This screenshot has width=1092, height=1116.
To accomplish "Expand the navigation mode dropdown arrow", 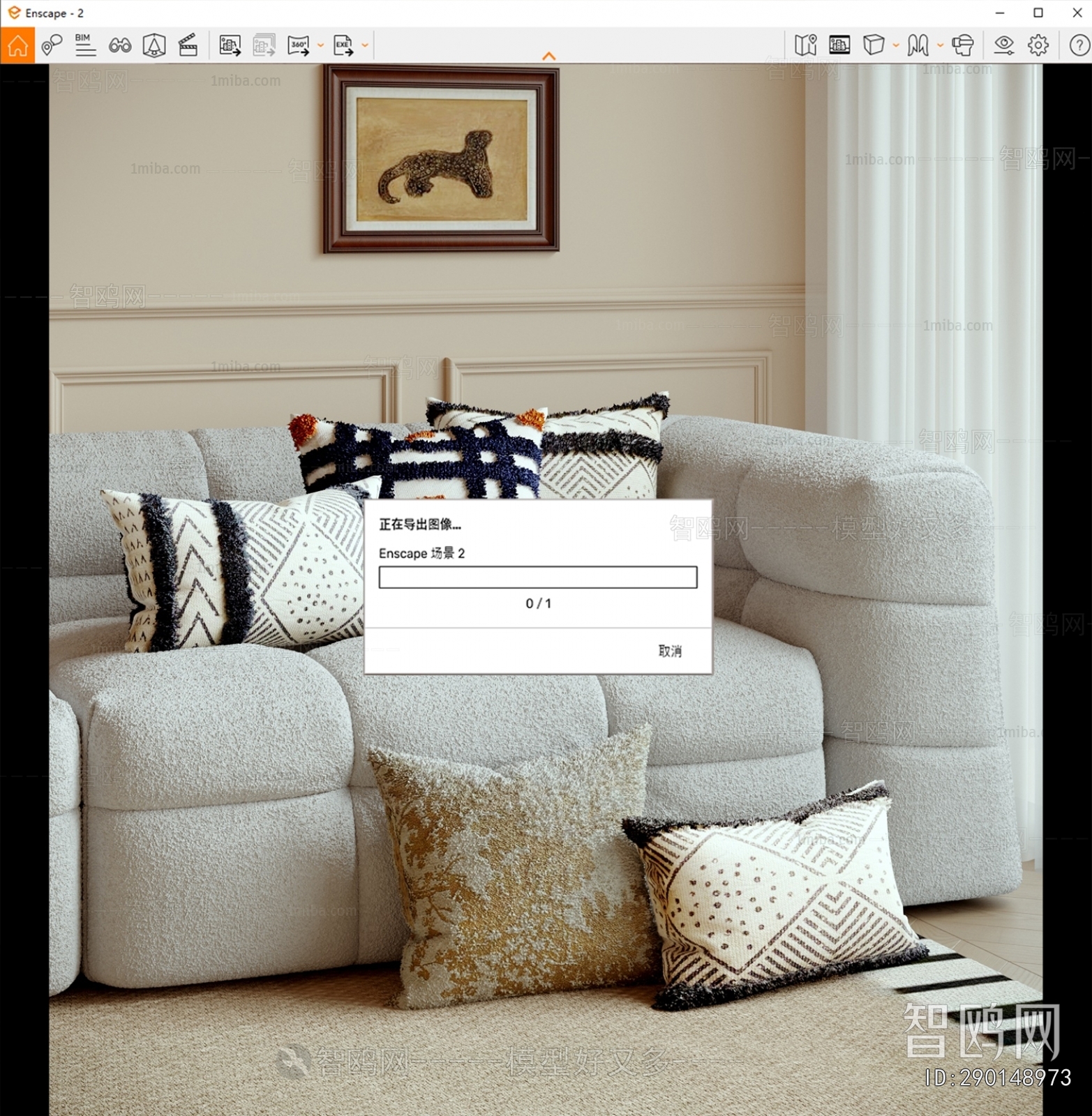I will point(940,45).
